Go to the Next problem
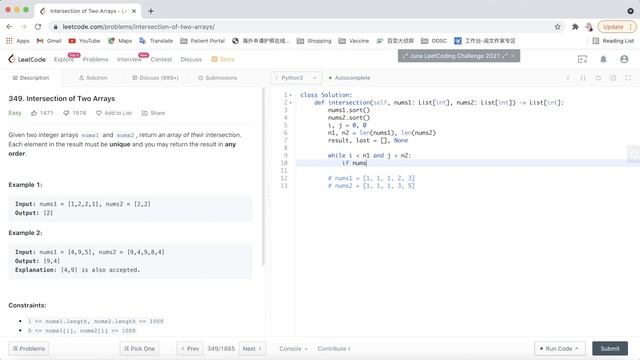 pyautogui.click(x=252, y=349)
